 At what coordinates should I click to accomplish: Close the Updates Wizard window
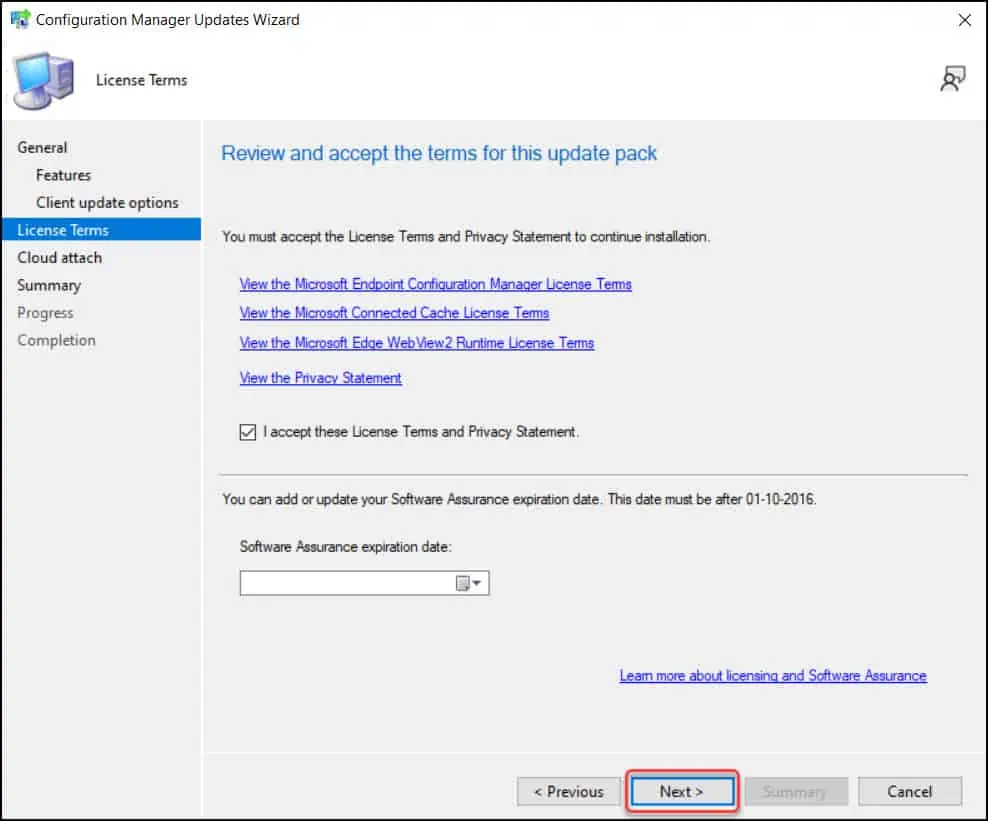pyautogui.click(x=965, y=20)
